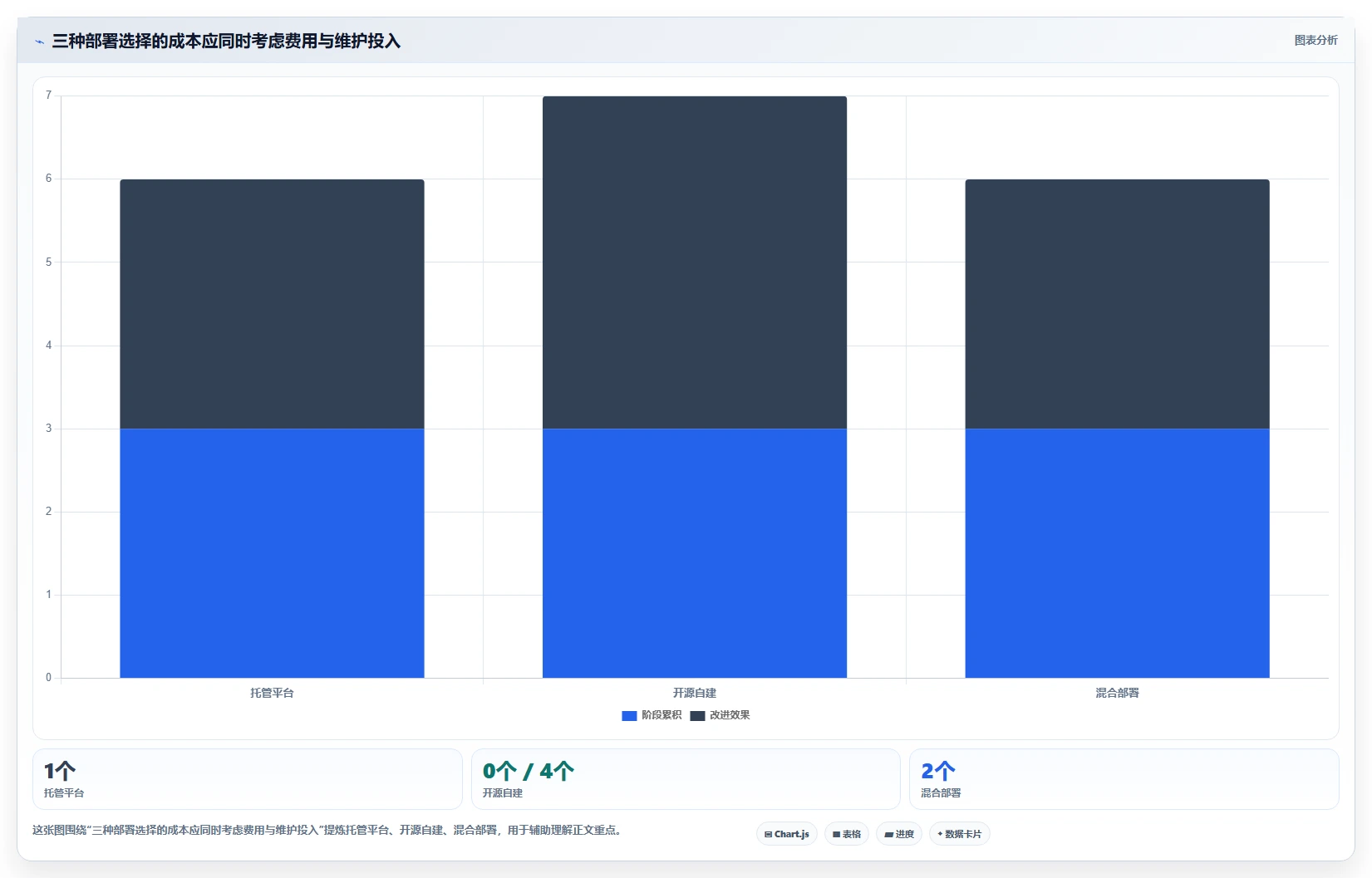Click the dark bar segment for 混合部署
The height and width of the screenshot is (878, 1372).
pyautogui.click(x=1117, y=304)
